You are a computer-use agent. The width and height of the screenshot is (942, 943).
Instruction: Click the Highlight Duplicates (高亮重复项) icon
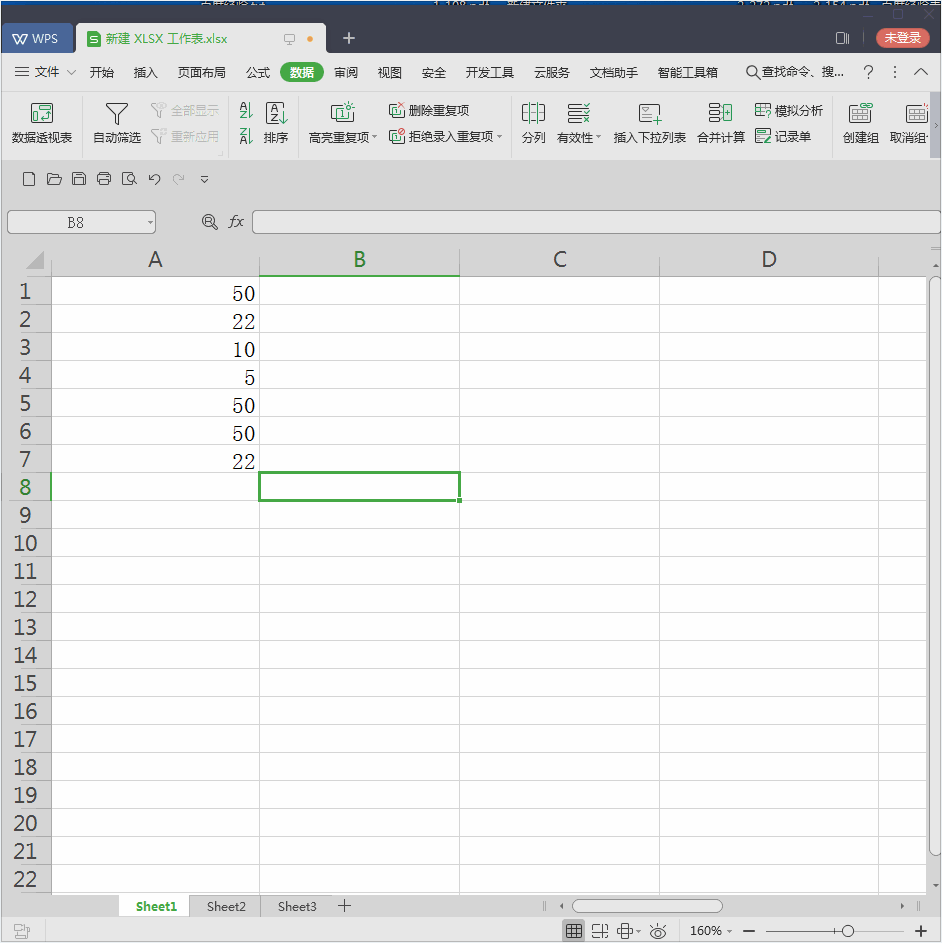pos(342,113)
